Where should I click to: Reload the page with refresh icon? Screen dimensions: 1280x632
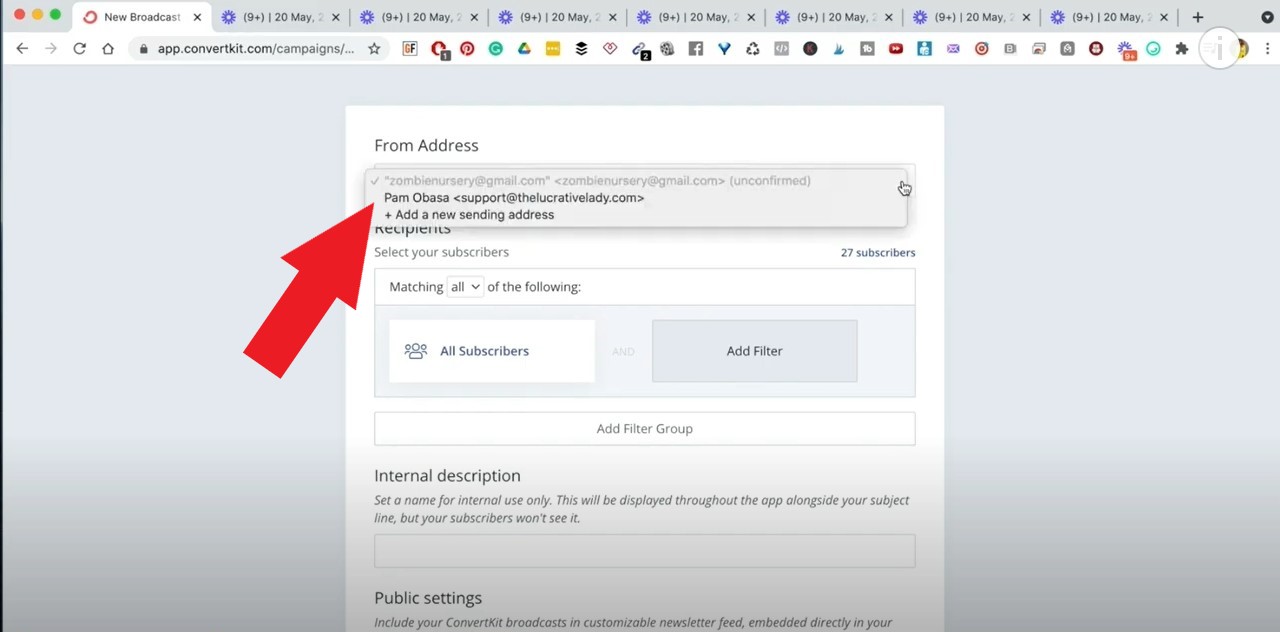click(x=79, y=47)
